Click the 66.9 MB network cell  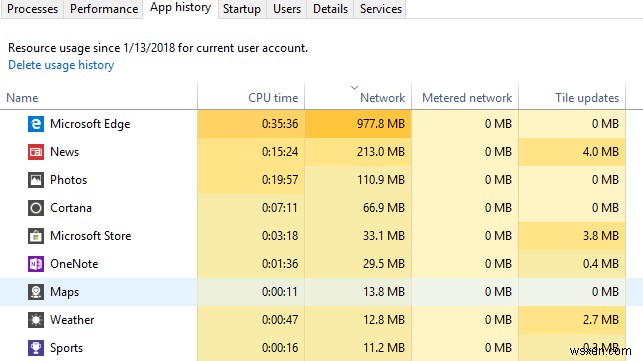pyautogui.click(x=358, y=208)
